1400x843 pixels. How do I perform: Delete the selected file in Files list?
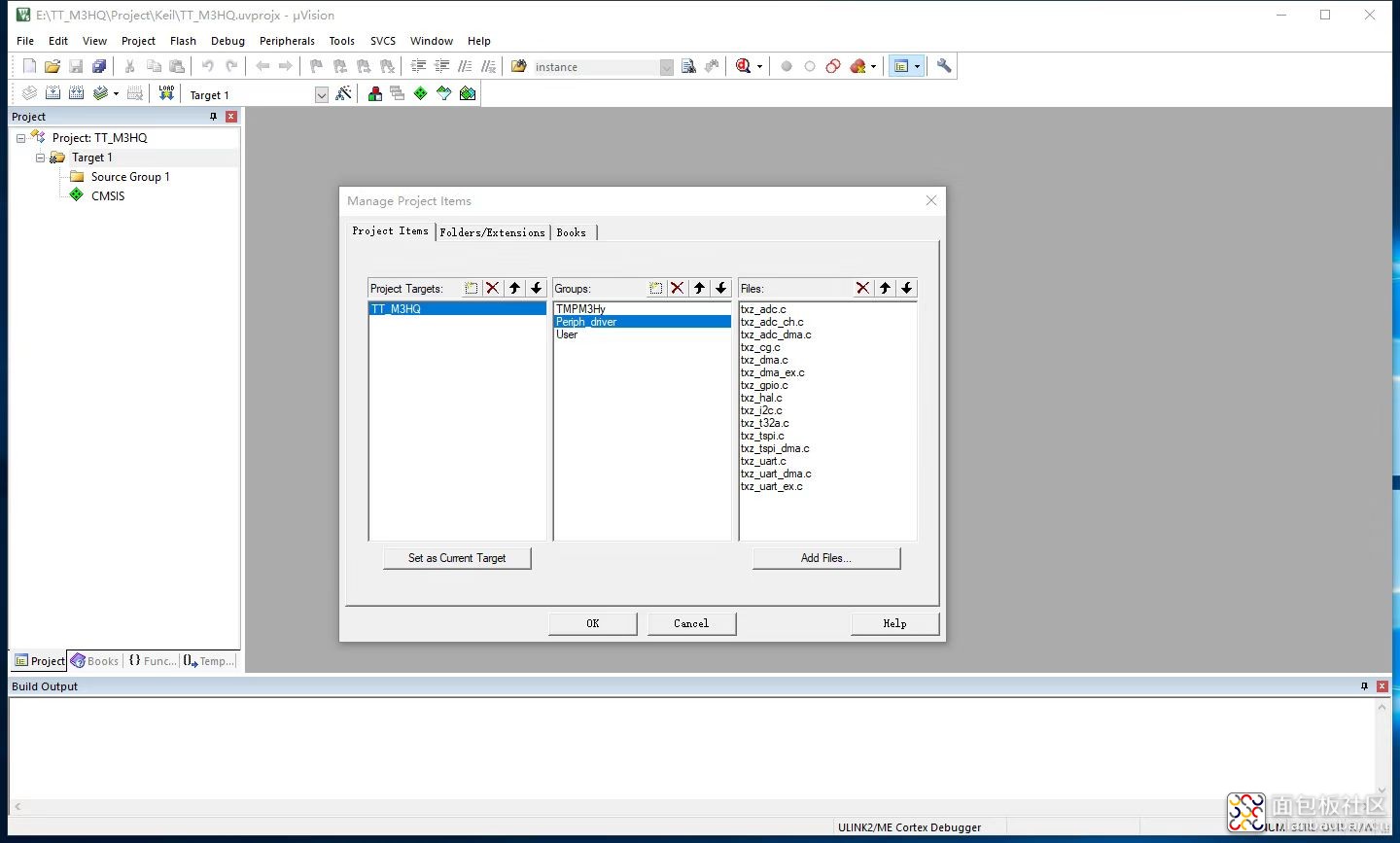(x=862, y=288)
